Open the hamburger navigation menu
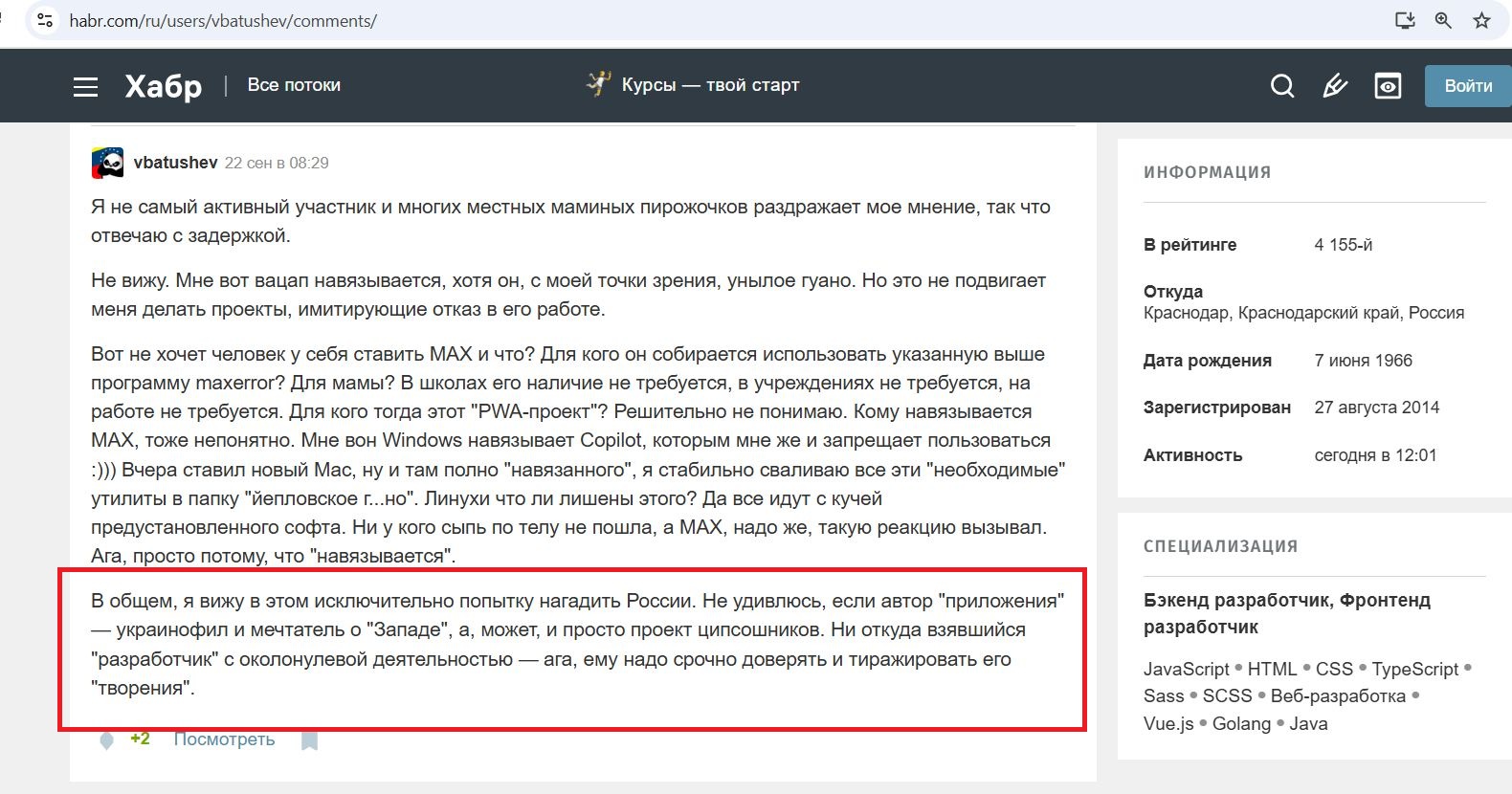The image size is (1512, 794). tap(86, 86)
